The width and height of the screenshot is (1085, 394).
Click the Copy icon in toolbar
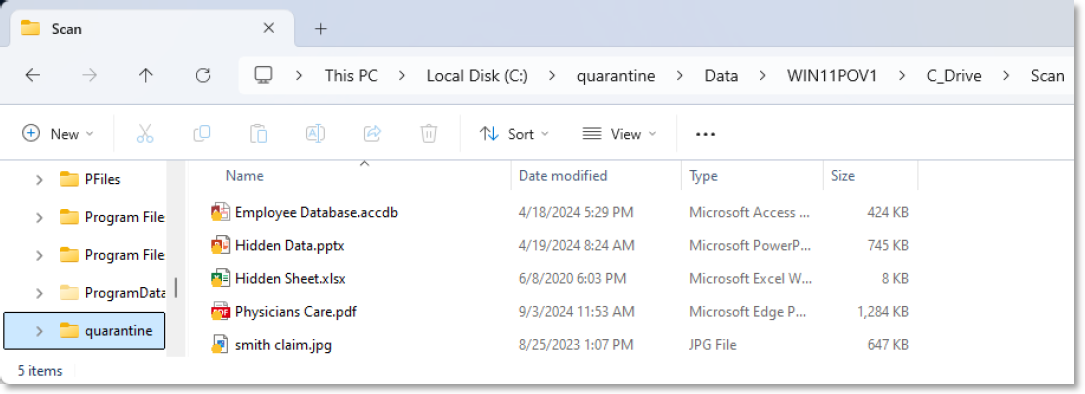click(x=201, y=134)
